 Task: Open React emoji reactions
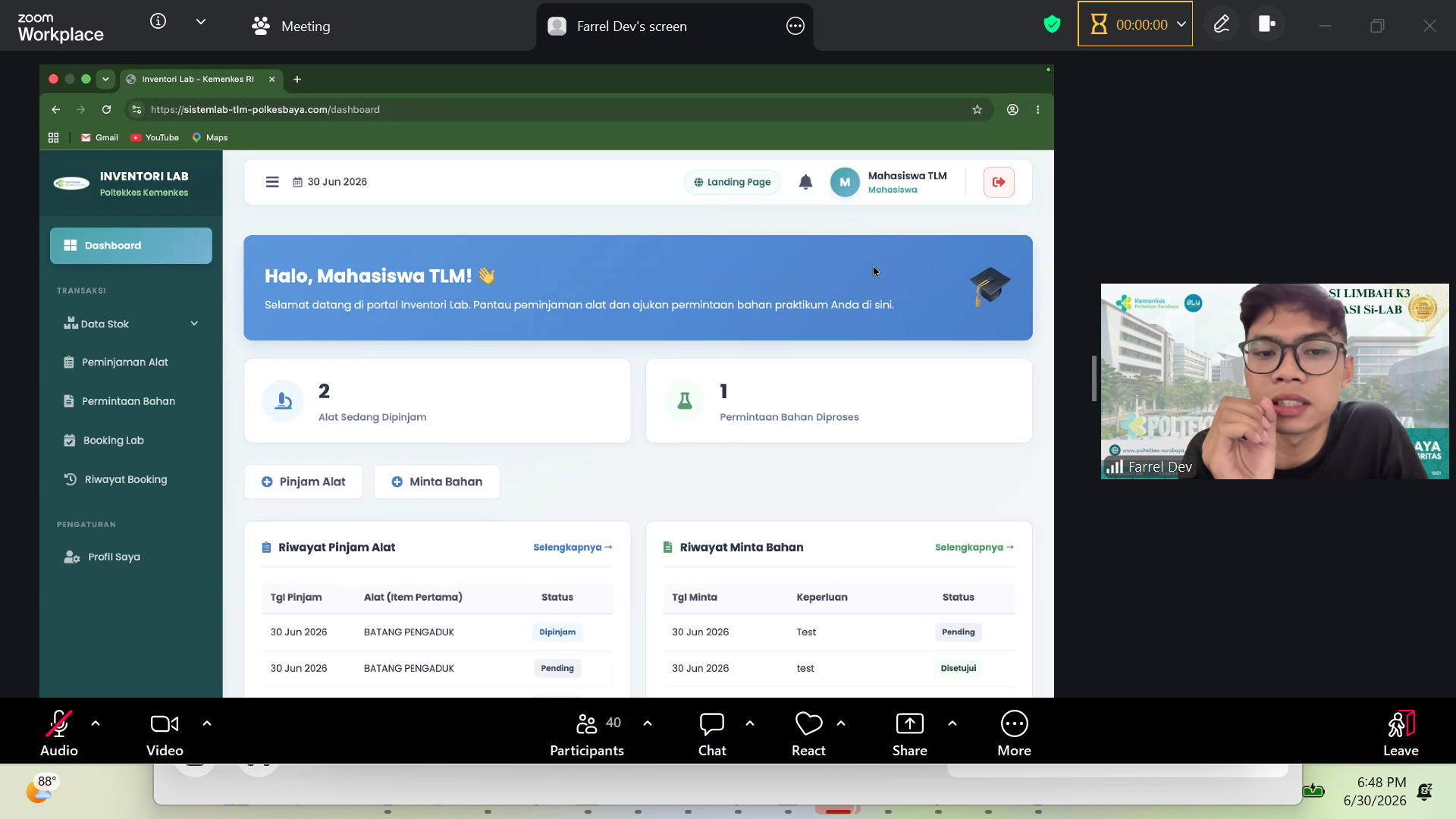(x=808, y=733)
